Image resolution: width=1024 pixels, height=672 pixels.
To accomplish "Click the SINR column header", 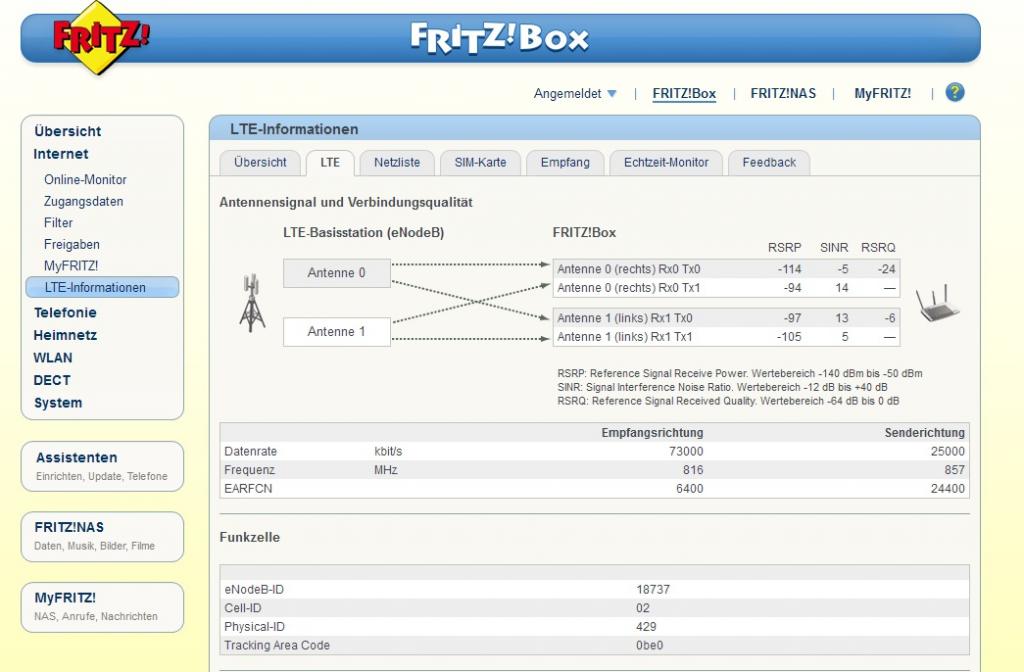I will tap(834, 248).
